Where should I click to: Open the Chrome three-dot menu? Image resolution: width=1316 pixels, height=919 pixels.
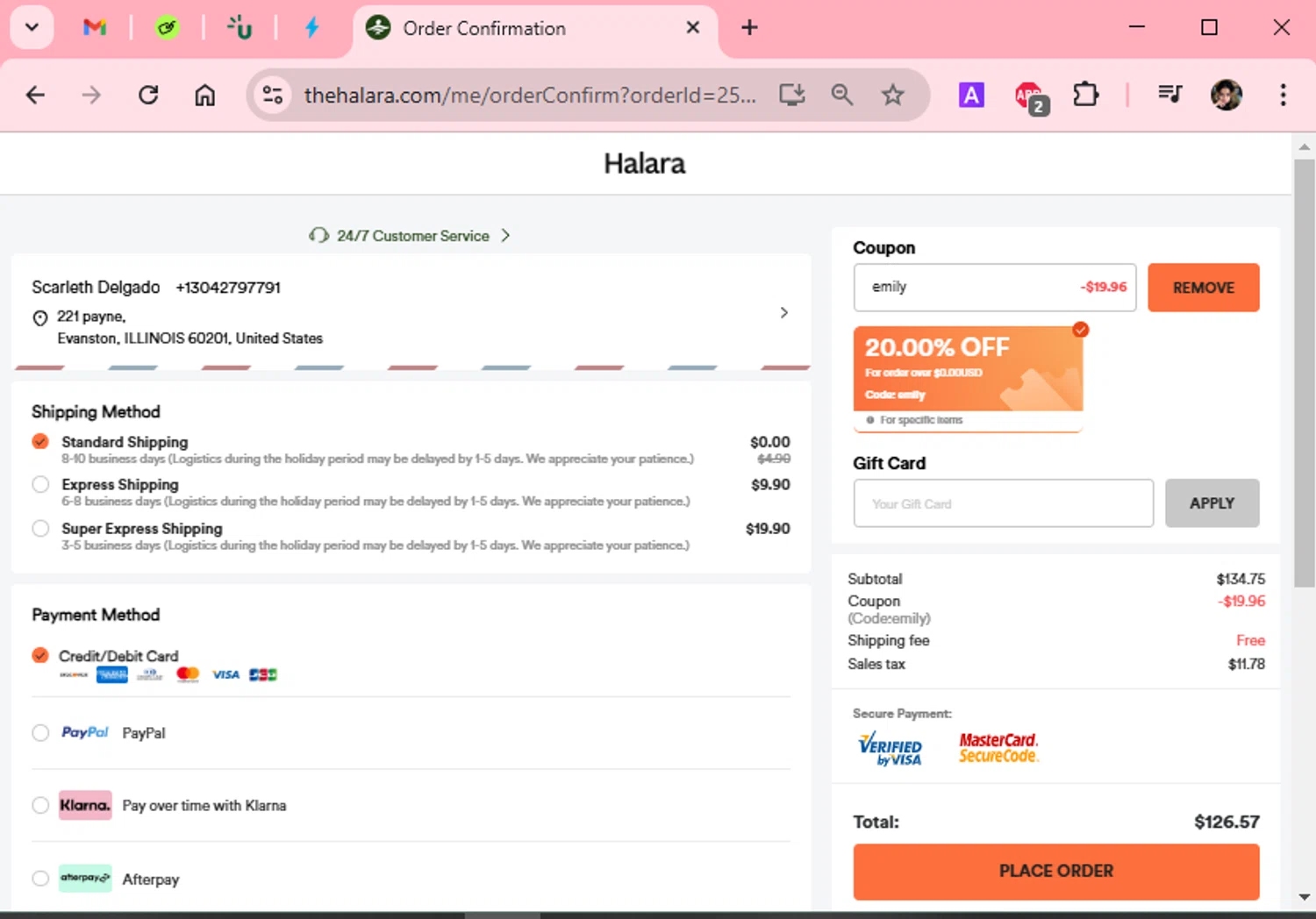coord(1283,95)
